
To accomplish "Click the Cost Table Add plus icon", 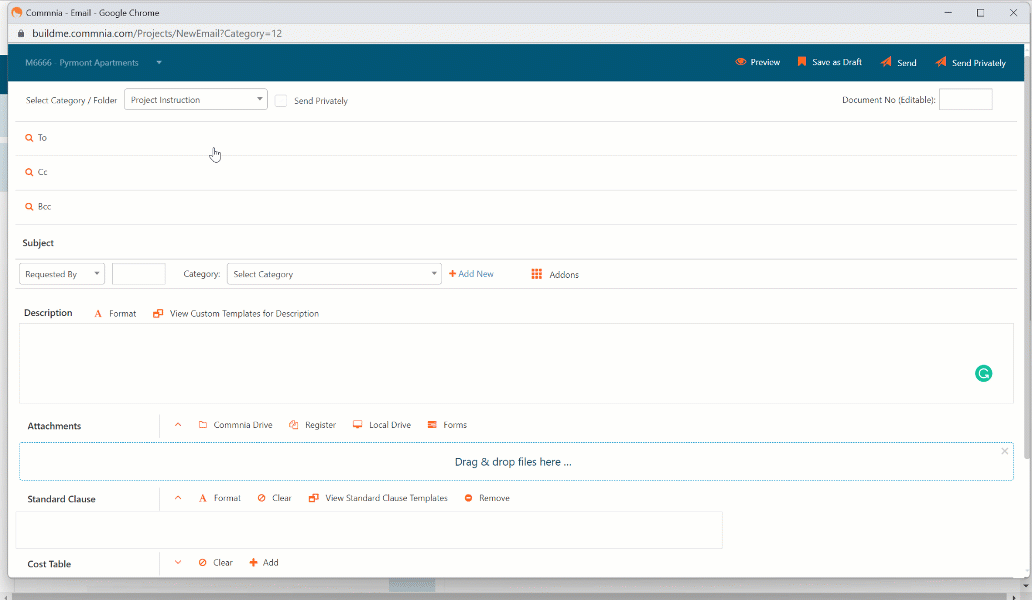I will point(253,562).
